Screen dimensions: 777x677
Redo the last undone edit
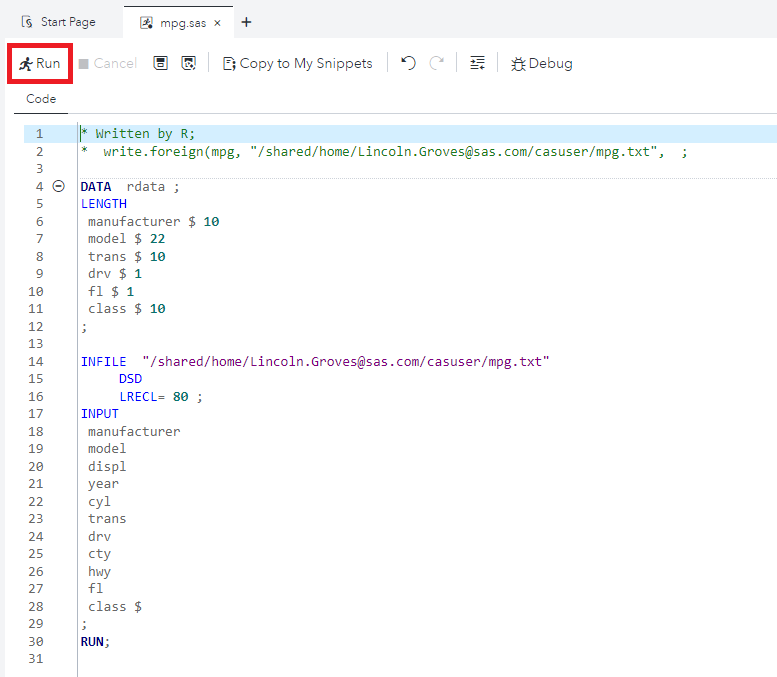(x=436, y=63)
